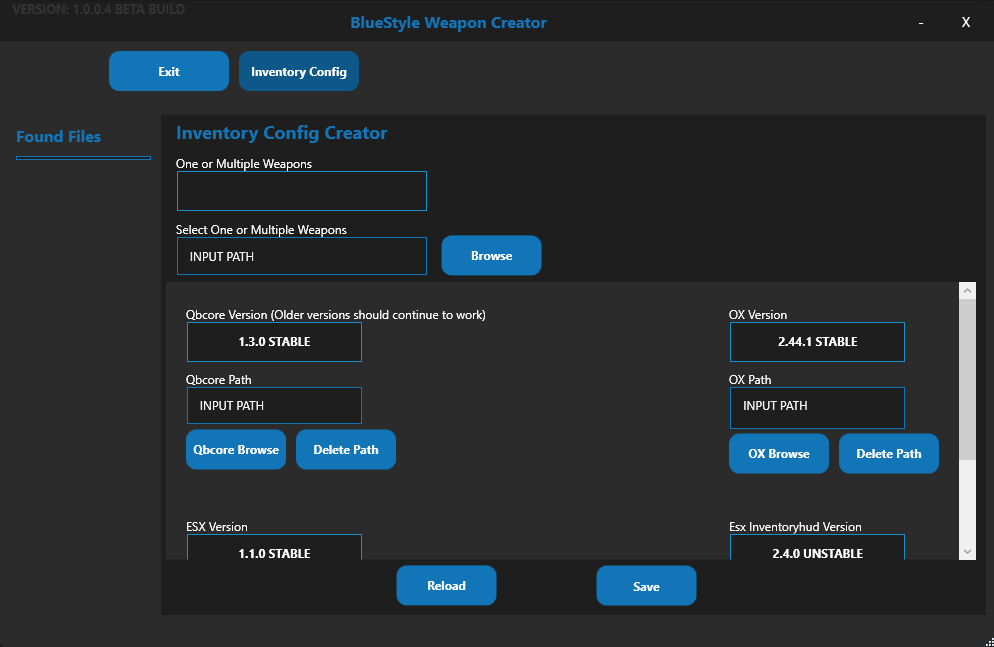
Task: Open the Esx Inventoryhud 2.4.0 UNSTABLE box
Action: pos(817,548)
